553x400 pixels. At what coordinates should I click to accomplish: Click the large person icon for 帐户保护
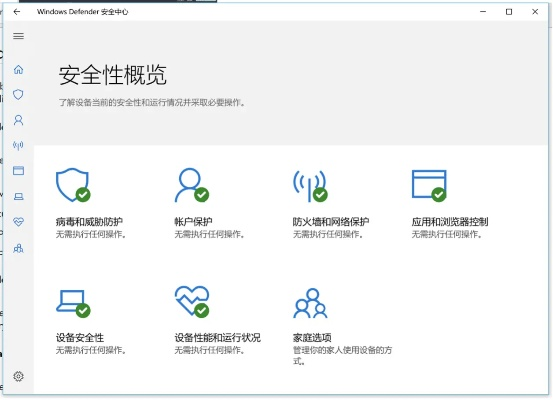pos(192,185)
